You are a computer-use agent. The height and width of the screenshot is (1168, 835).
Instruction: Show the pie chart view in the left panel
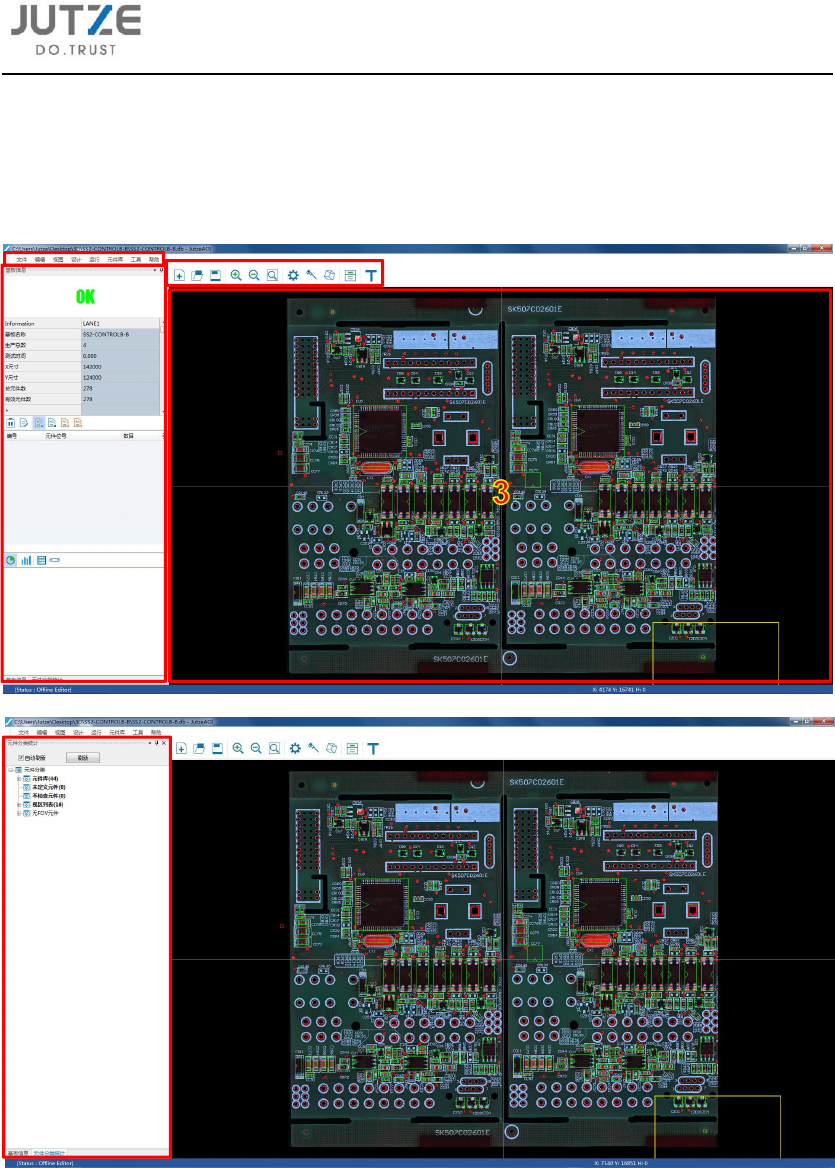coord(11,560)
